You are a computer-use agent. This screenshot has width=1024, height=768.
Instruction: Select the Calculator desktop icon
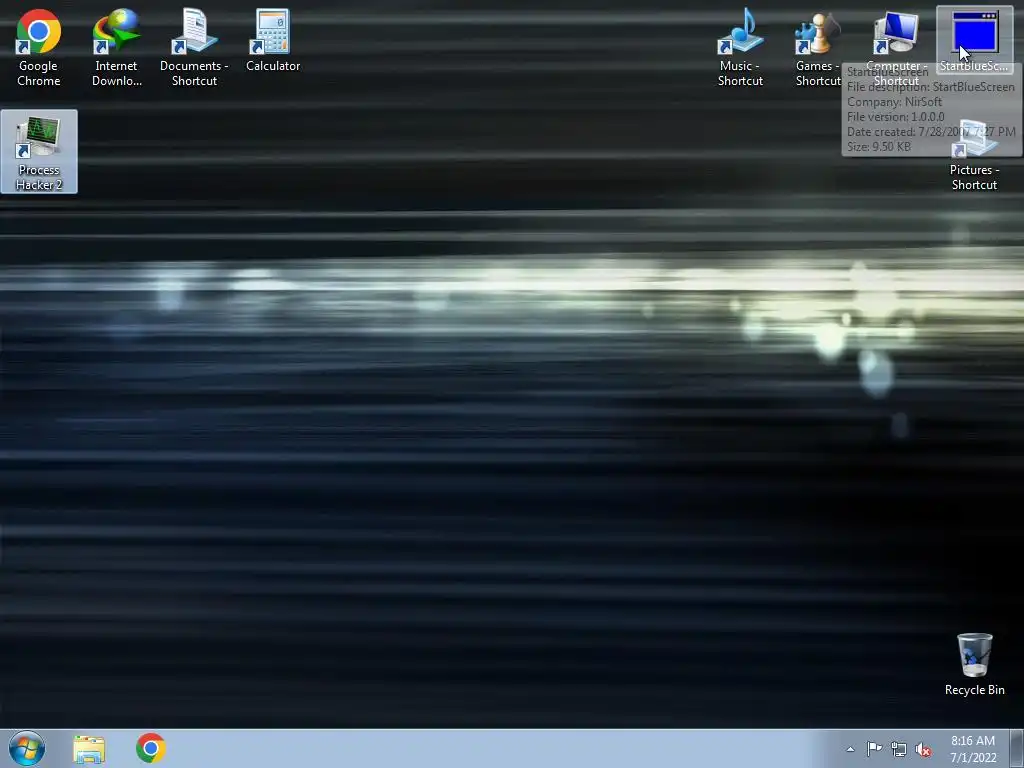(273, 40)
